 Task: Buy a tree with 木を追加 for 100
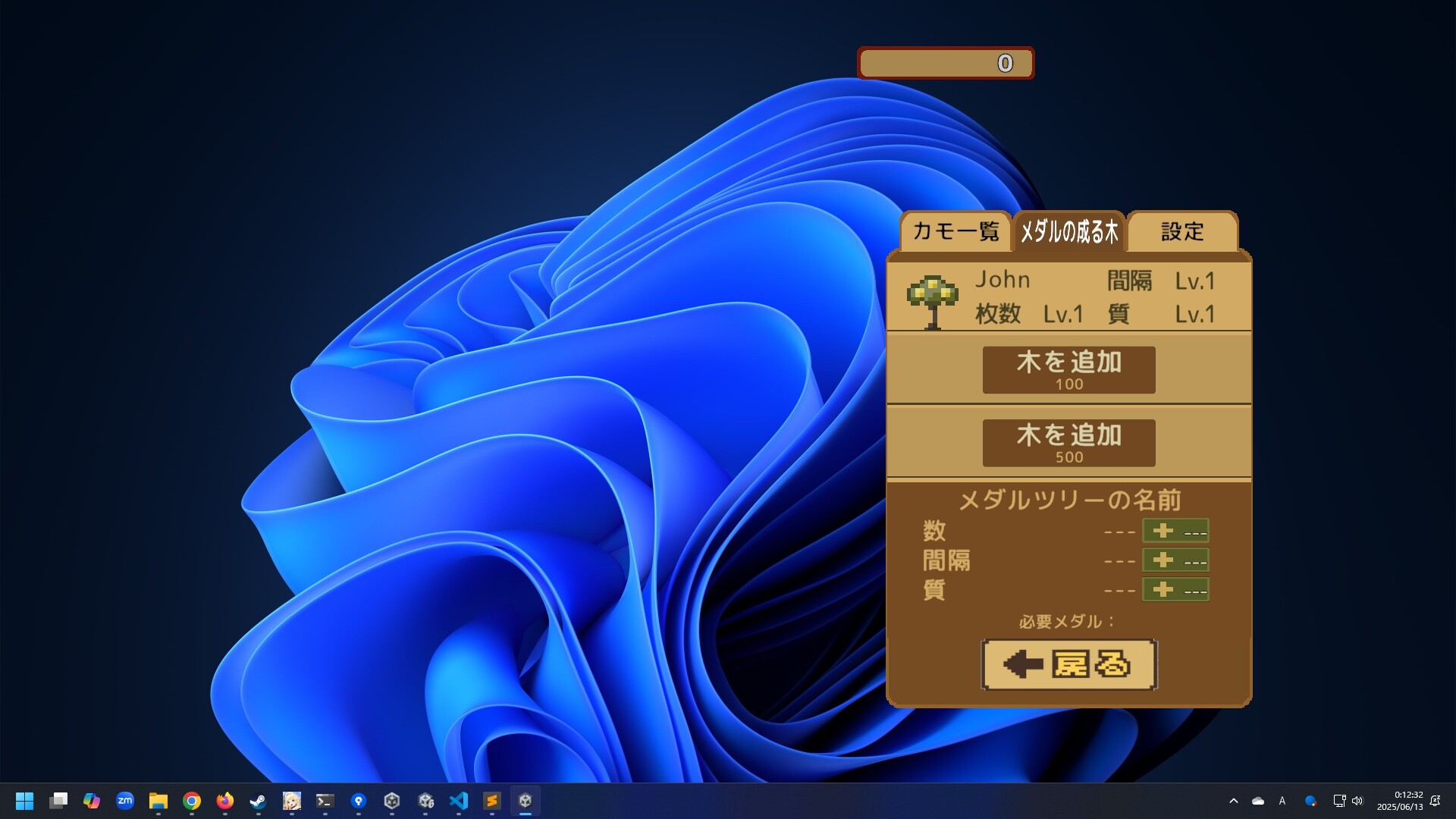click(1068, 369)
